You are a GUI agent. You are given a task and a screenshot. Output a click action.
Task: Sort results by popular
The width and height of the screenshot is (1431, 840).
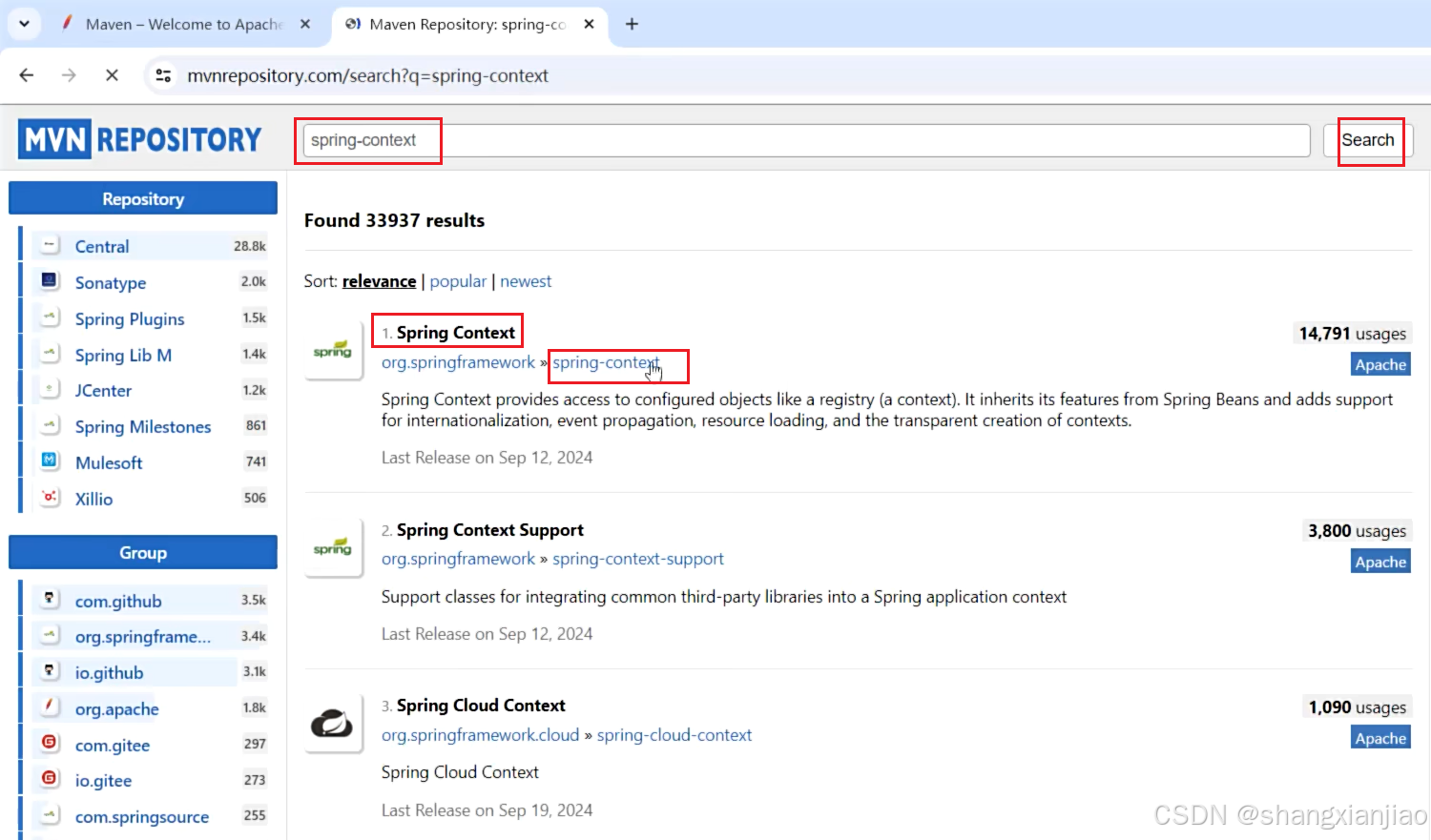tap(458, 281)
